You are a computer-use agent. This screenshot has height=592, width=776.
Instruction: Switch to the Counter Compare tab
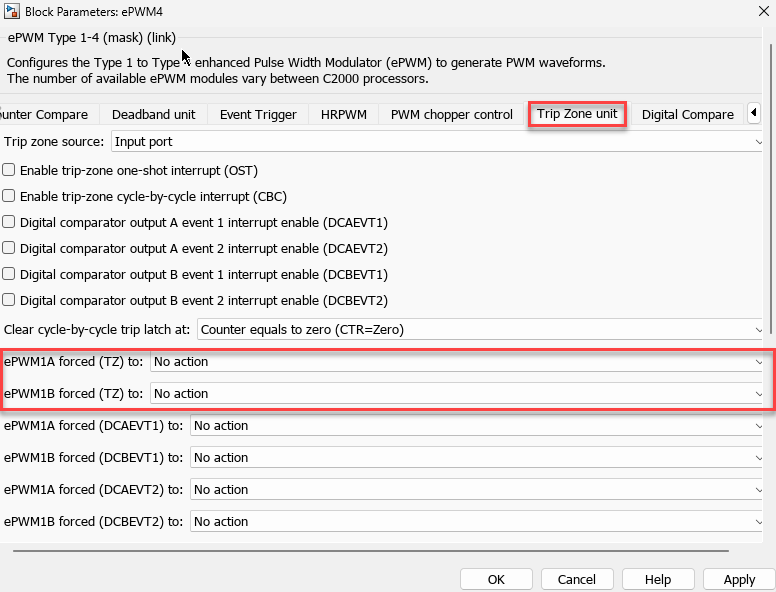coord(47,114)
